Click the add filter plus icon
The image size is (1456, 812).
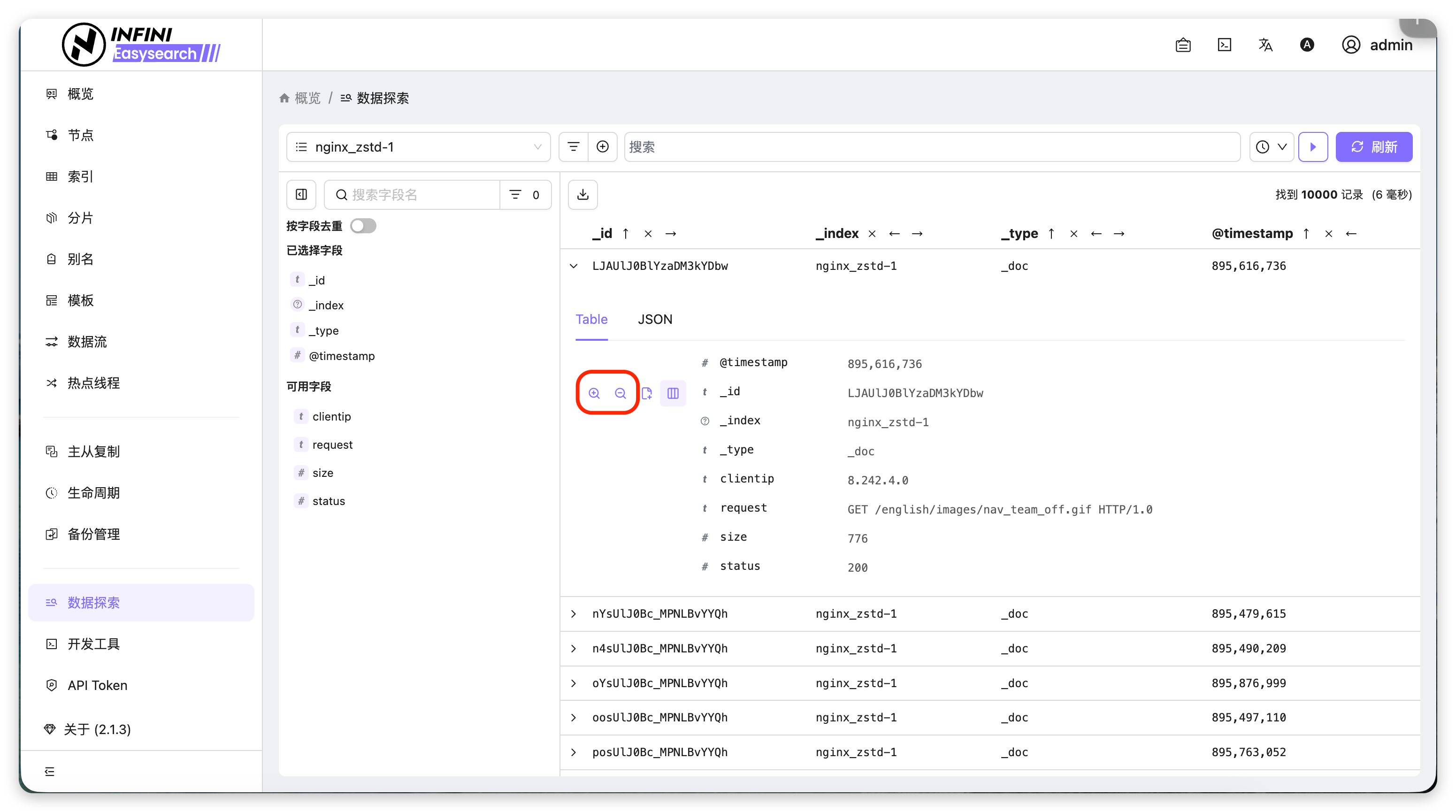click(603, 147)
